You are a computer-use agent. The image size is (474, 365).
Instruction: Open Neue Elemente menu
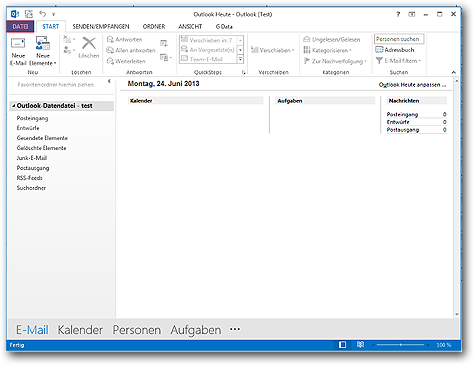43,52
